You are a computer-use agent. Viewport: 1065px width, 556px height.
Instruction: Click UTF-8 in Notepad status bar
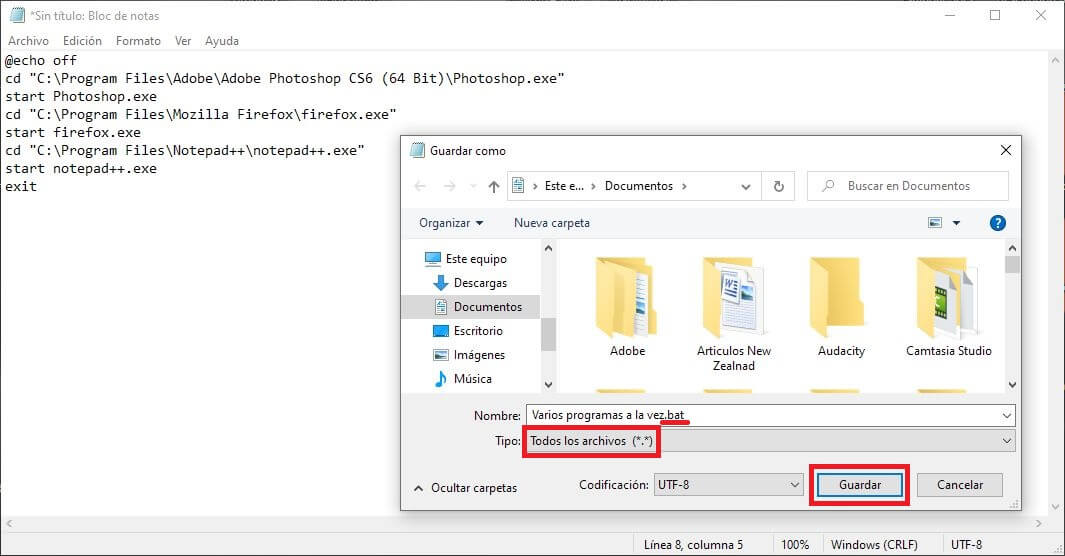966,544
